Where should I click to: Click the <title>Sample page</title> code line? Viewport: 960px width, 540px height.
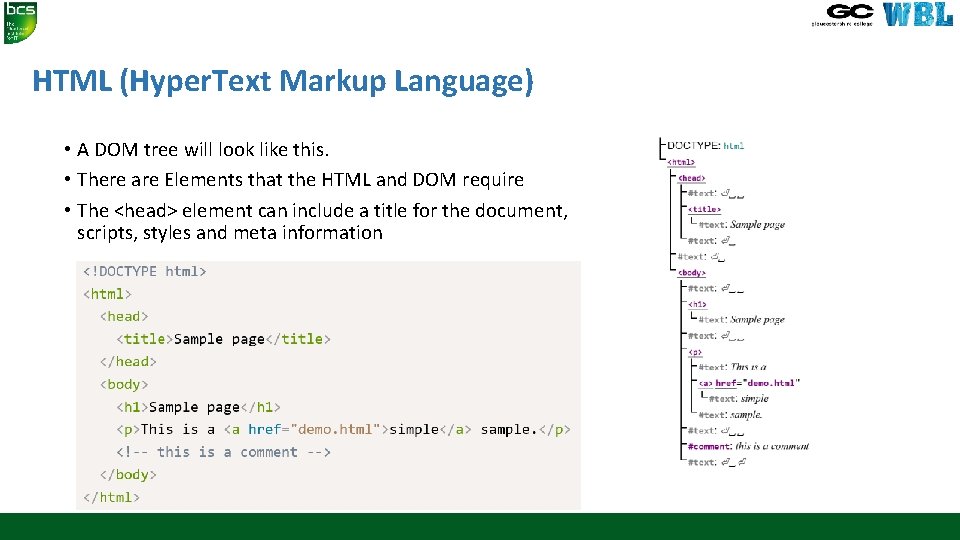223,339
